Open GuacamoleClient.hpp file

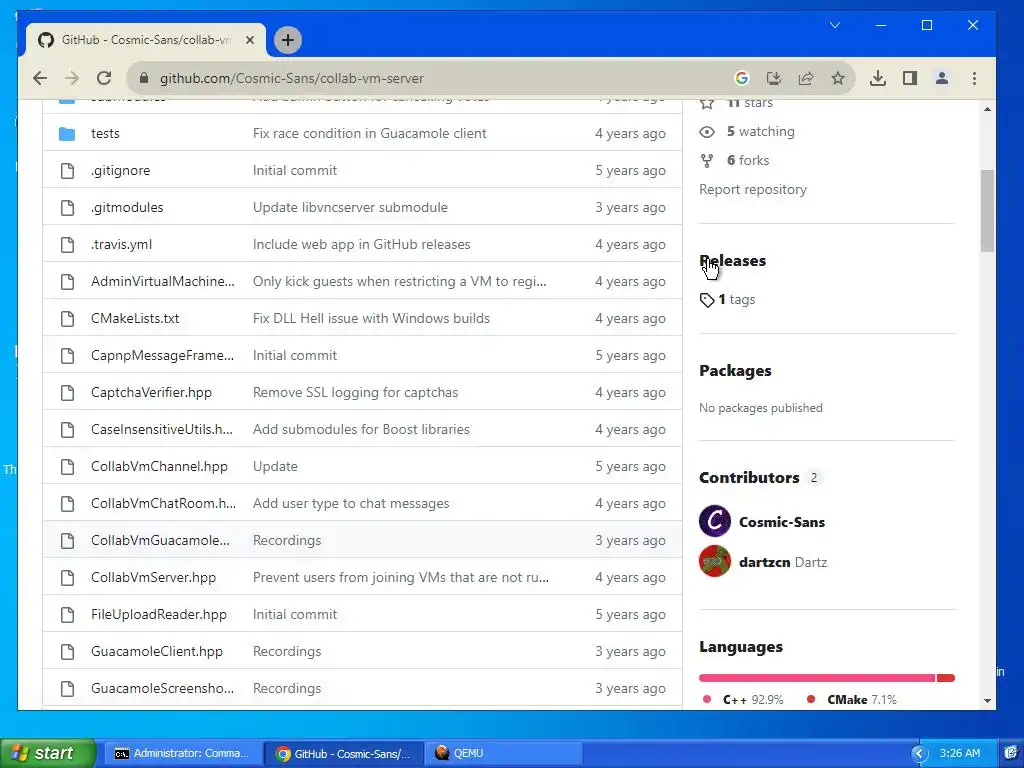tap(157, 652)
